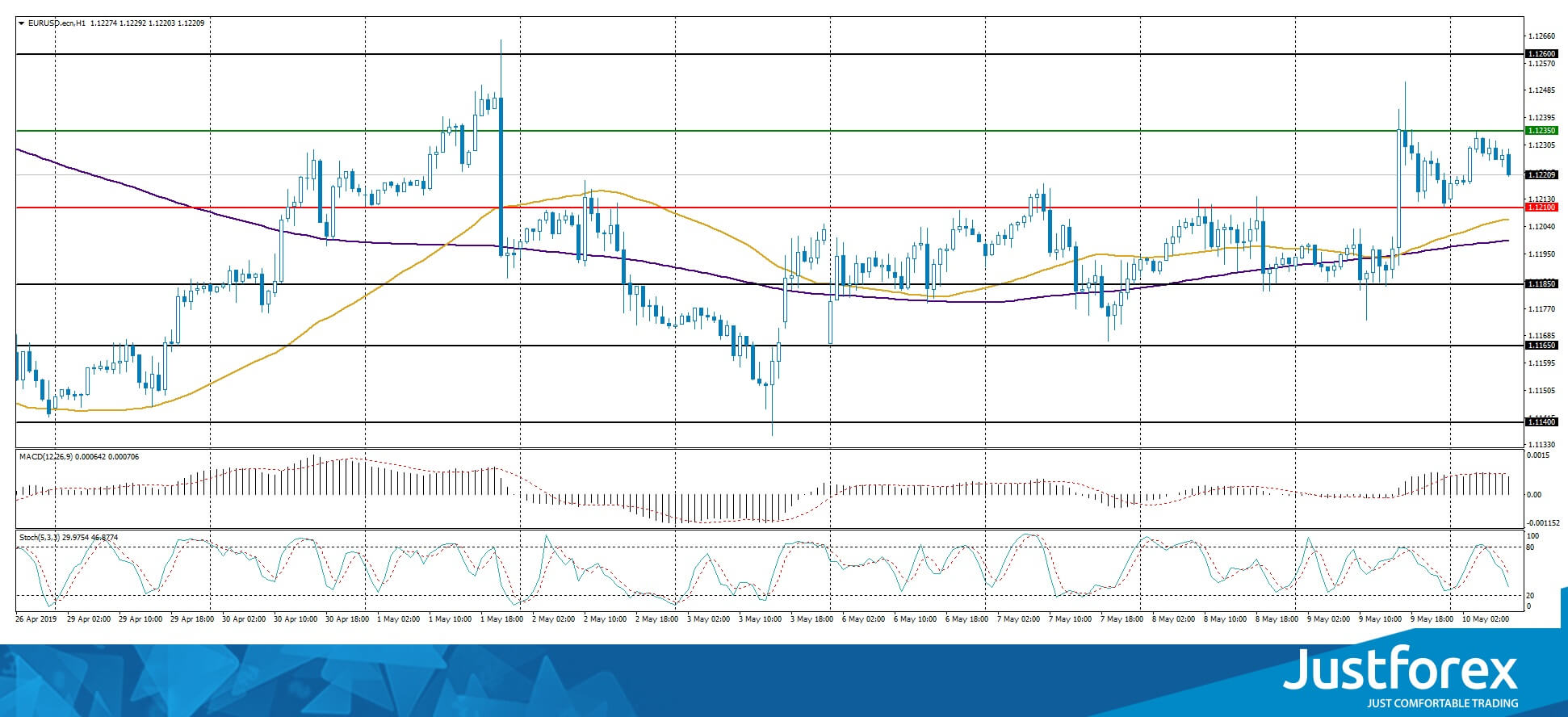Click the 1.11685 price axis value
1568x717 pixels.
1542,336
